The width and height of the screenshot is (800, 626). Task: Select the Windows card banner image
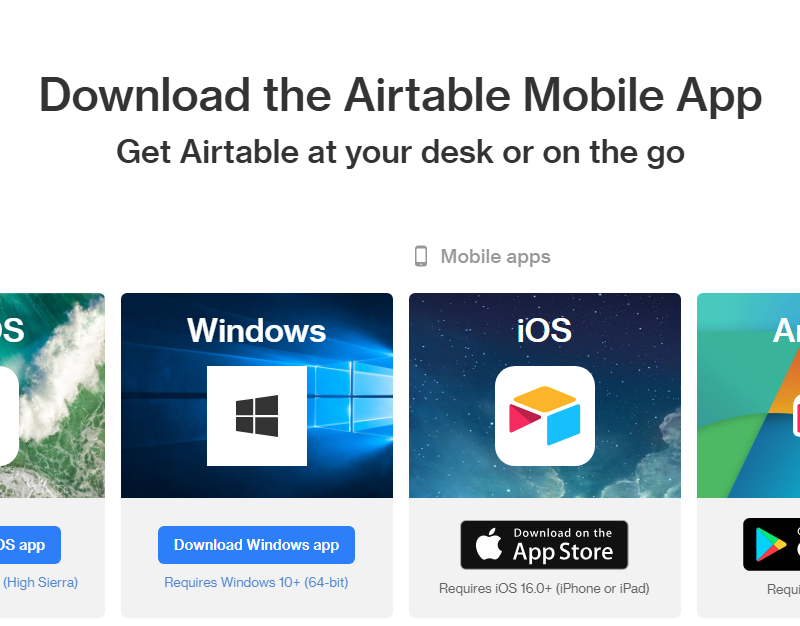tap(257, 395)
